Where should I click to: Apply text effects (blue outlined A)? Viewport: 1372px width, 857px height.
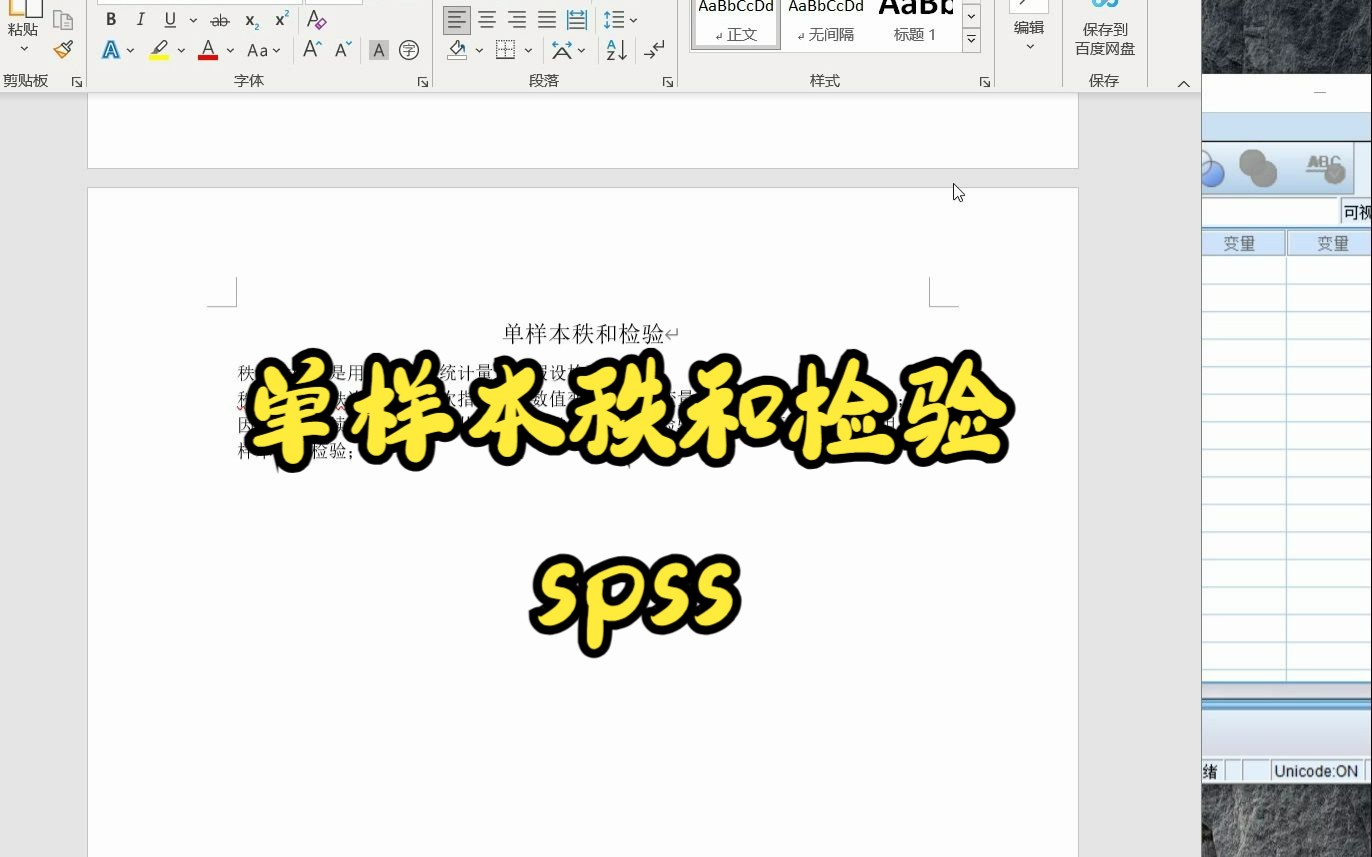pos(111,50)
